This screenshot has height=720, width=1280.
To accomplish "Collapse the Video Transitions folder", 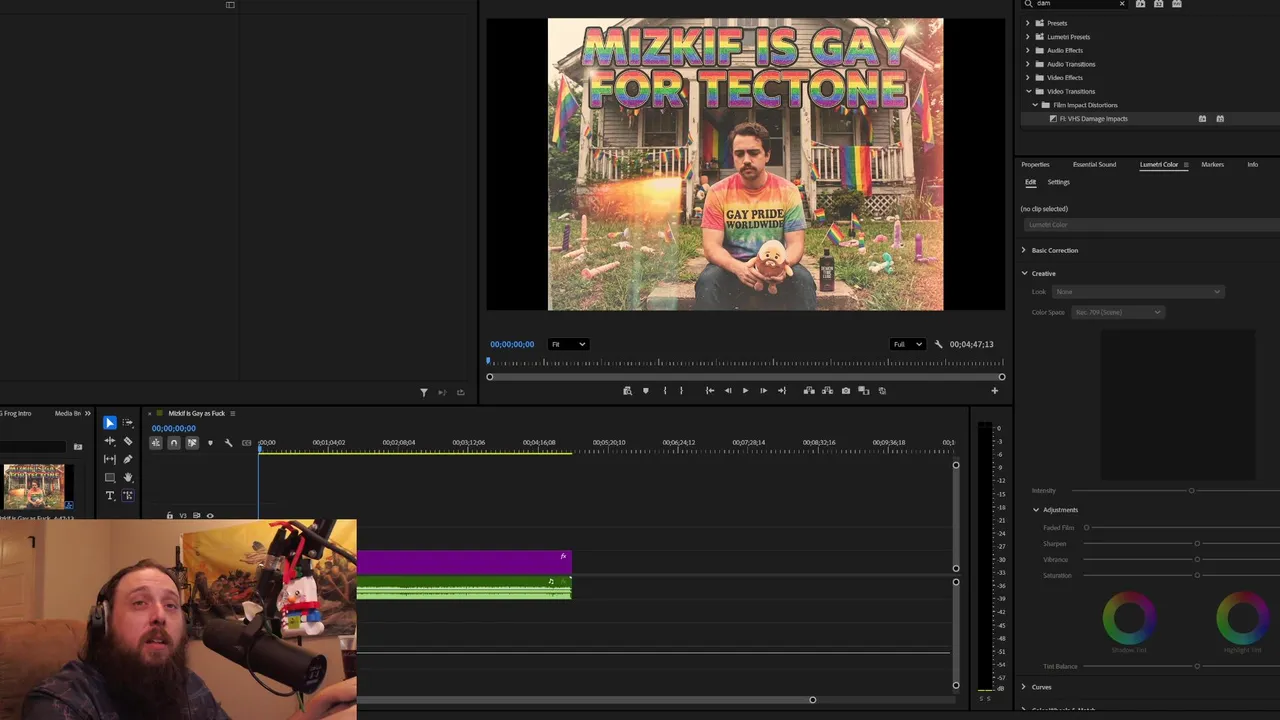I will pyautogui.click(x=1028, y=91).
